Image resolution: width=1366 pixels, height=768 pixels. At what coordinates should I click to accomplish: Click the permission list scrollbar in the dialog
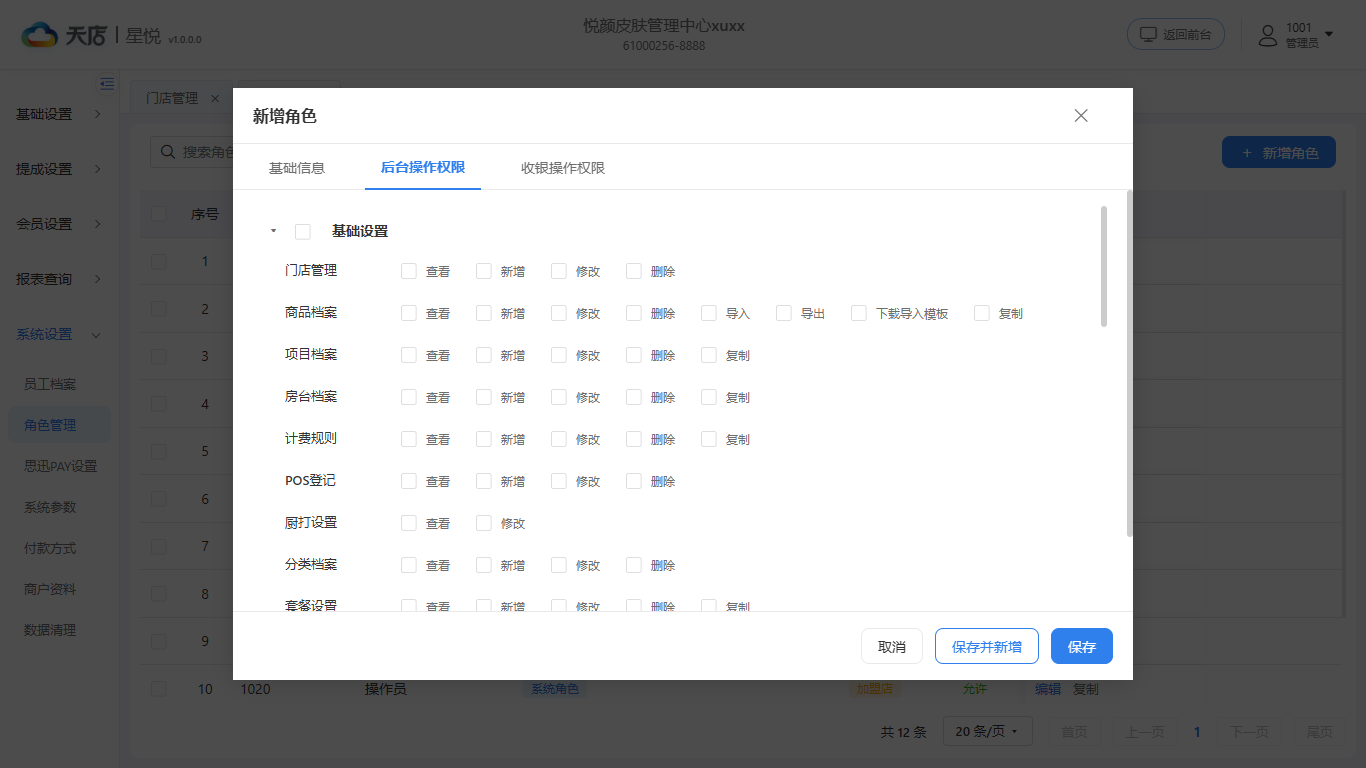pyautogui.click(x=1104, y=266)
